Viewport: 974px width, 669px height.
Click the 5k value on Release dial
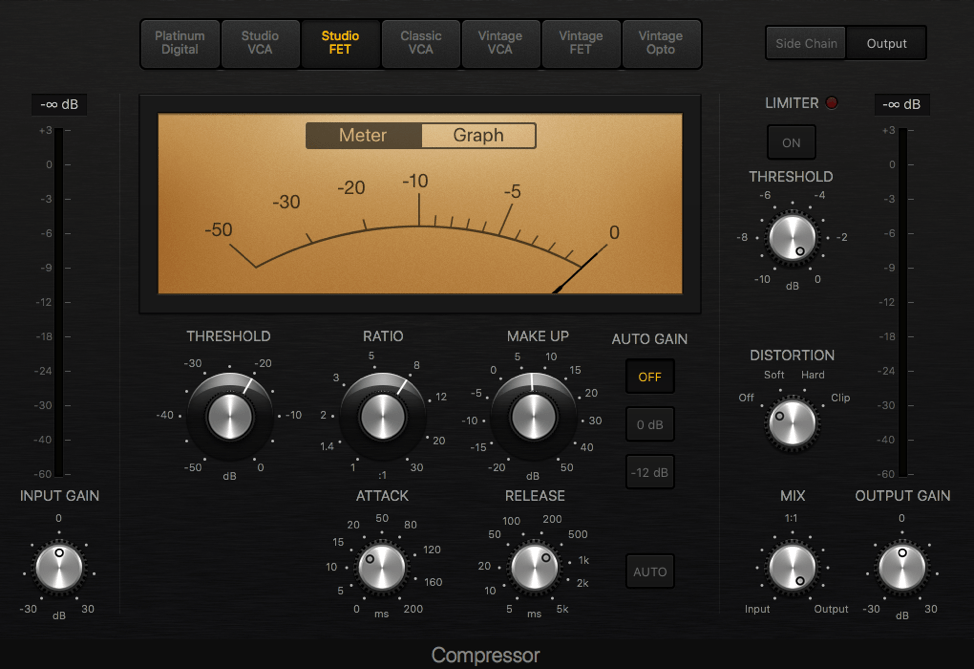562,609
